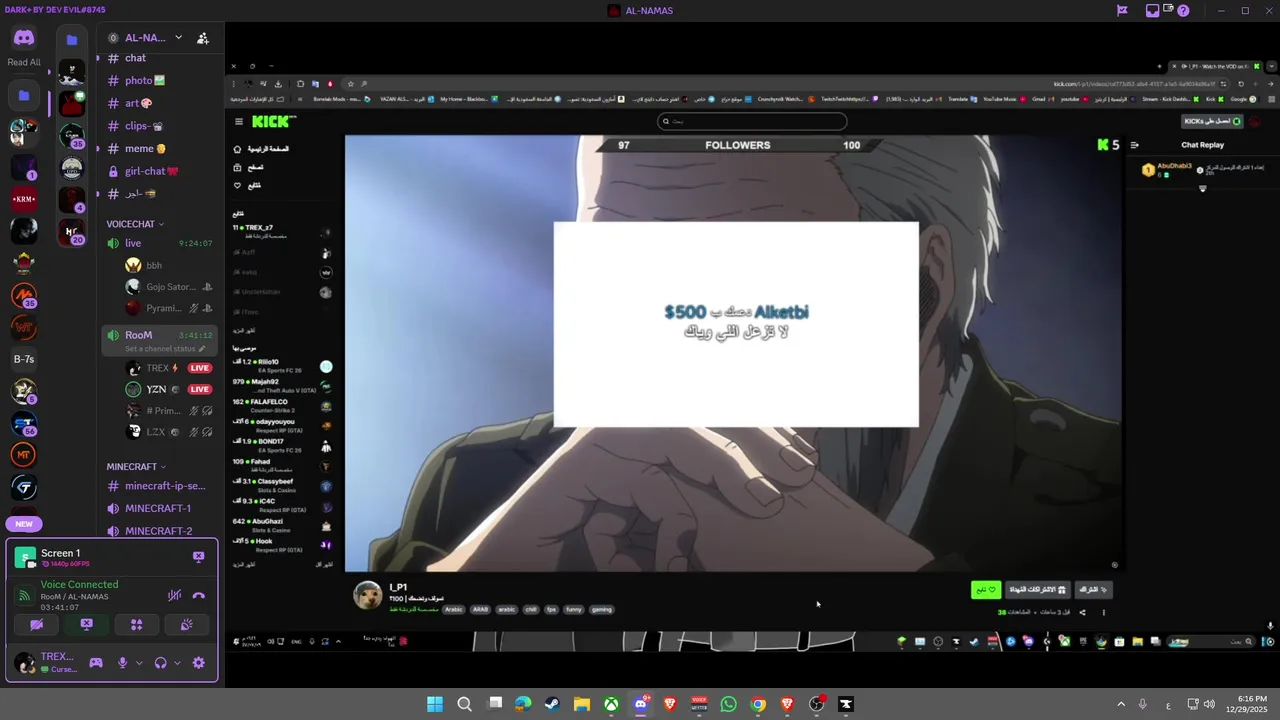Show hidden system tray icons chevron
Viewport: 1280px width, 720px height.
click(x=1121, y=704)
